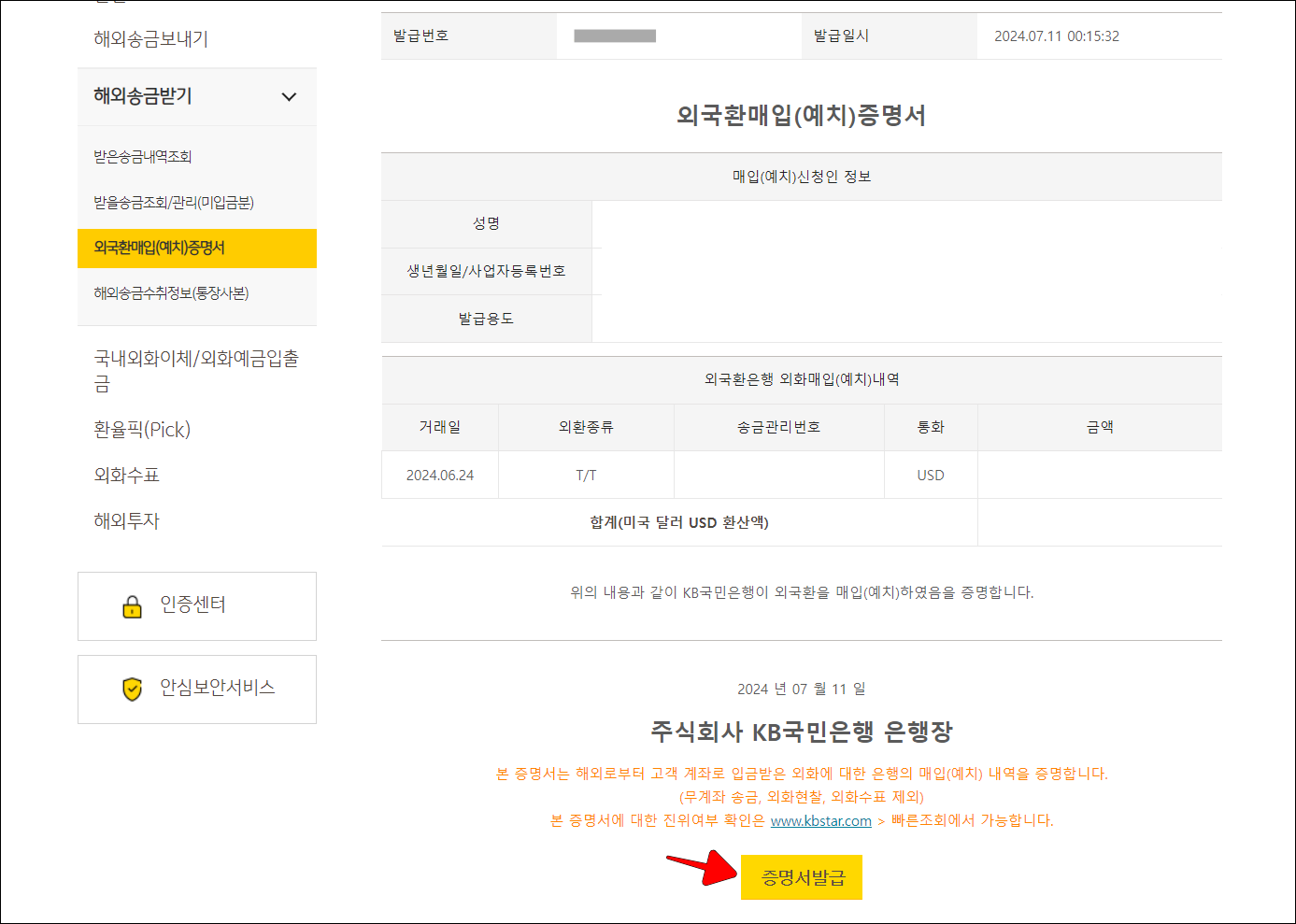1296x924 pixels.
Task: Open the www.kbstar.com link
Action: click(820, 820)
